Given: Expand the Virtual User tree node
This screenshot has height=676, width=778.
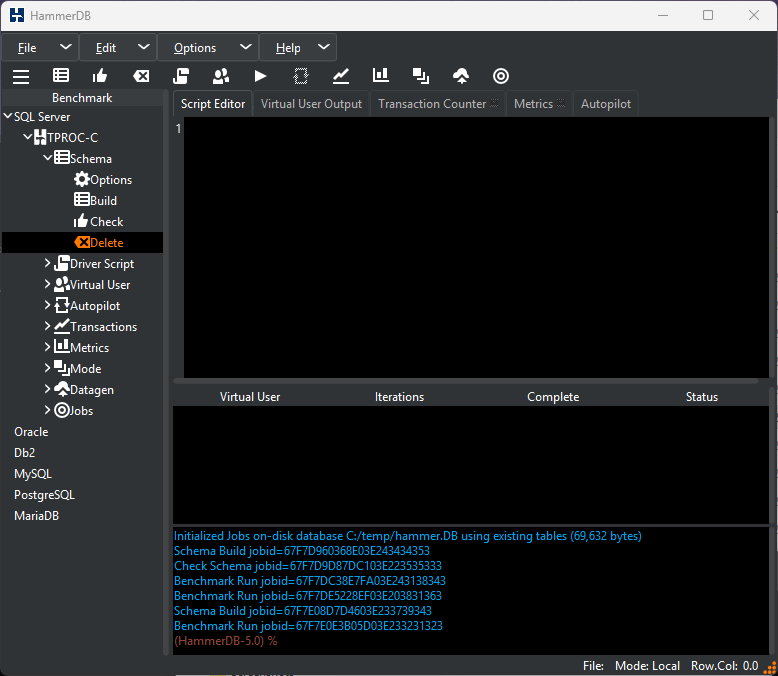Looking at the screenshot, I should [48, 284].
